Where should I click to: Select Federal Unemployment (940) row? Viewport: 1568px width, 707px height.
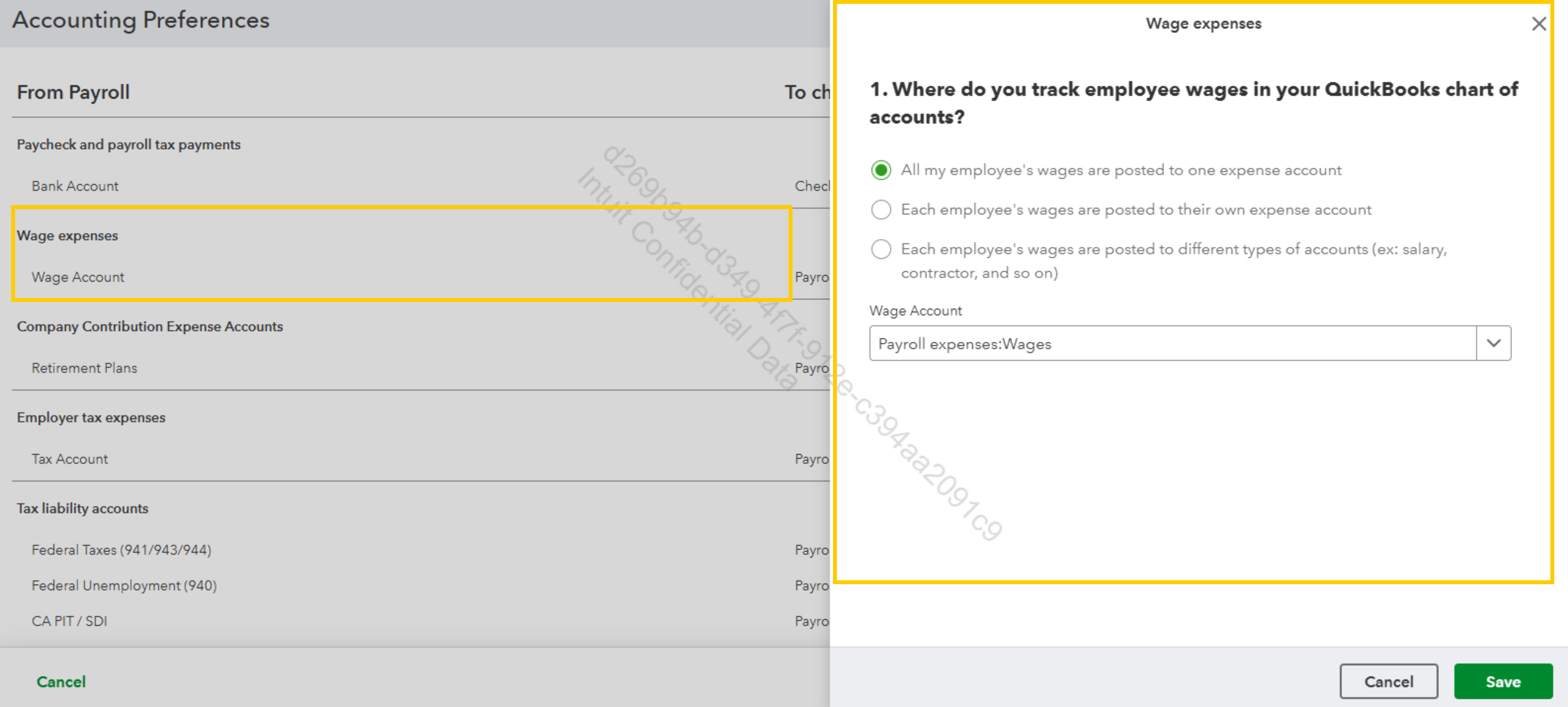(x=123, y=585)
